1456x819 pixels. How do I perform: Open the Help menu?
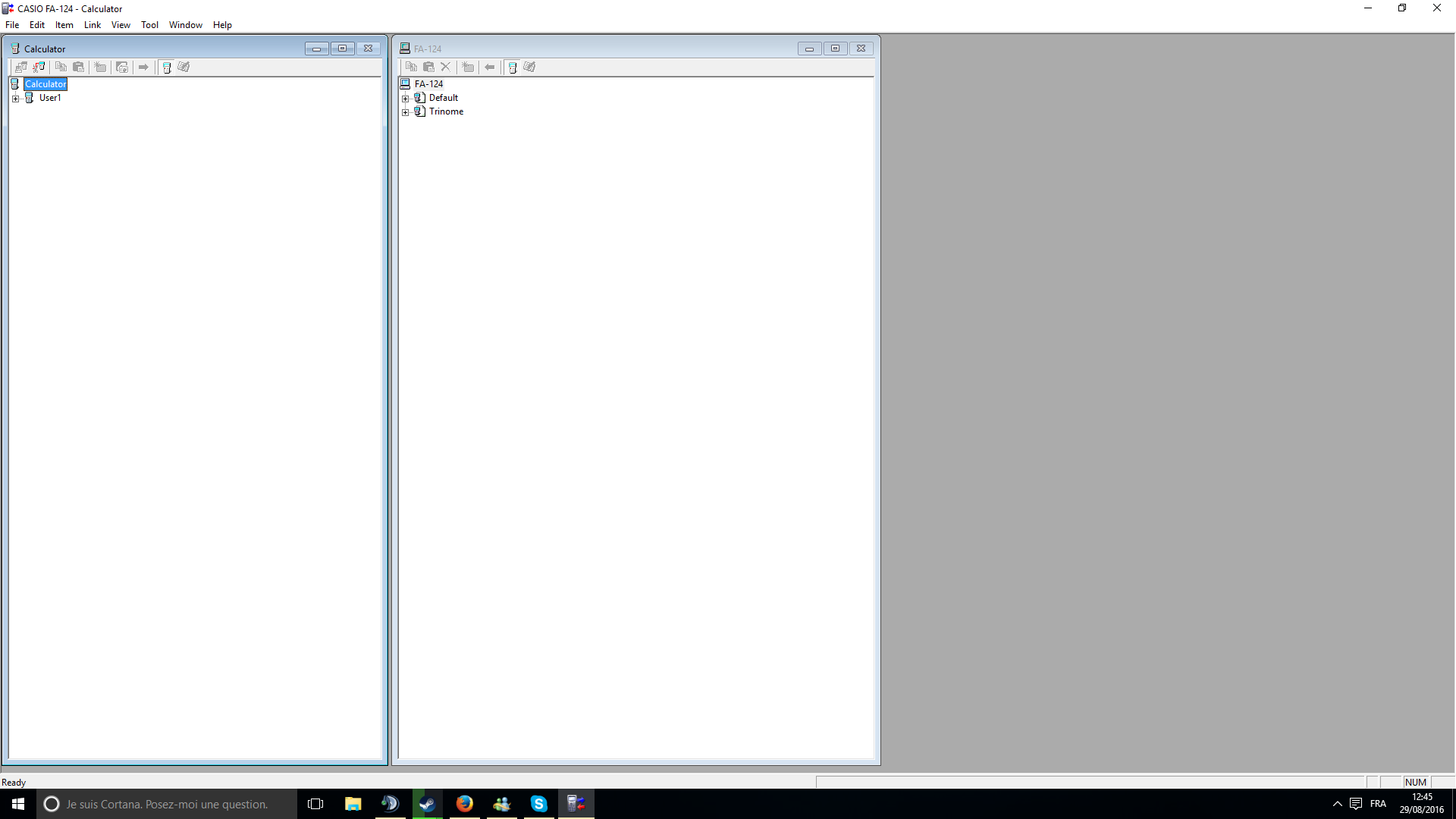(222, 25)
